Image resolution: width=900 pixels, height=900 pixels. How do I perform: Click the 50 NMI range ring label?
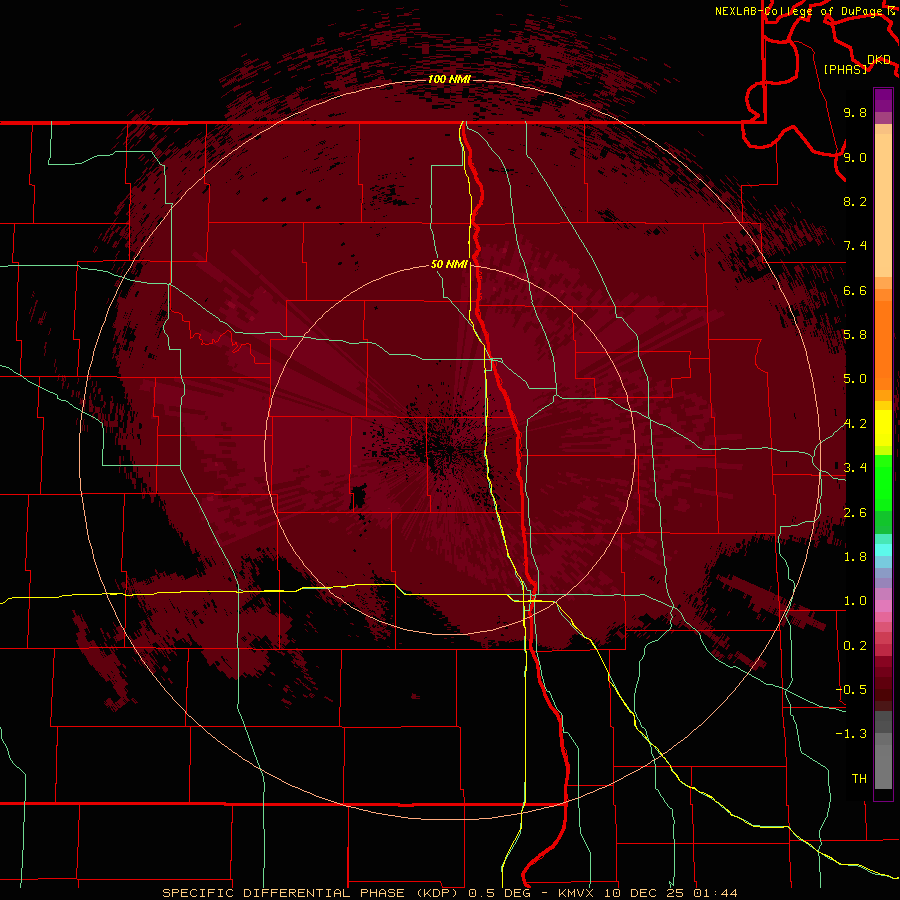pyautogui.click(x=449, y=264)
